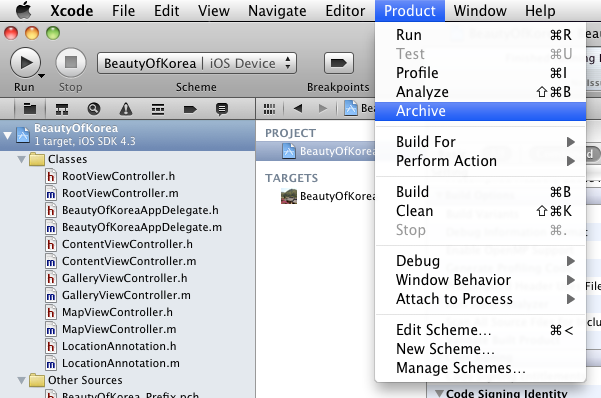Screen dimensions: 601x398
Task: Show the Issue navigator warning icon
Action: (126, 109)
